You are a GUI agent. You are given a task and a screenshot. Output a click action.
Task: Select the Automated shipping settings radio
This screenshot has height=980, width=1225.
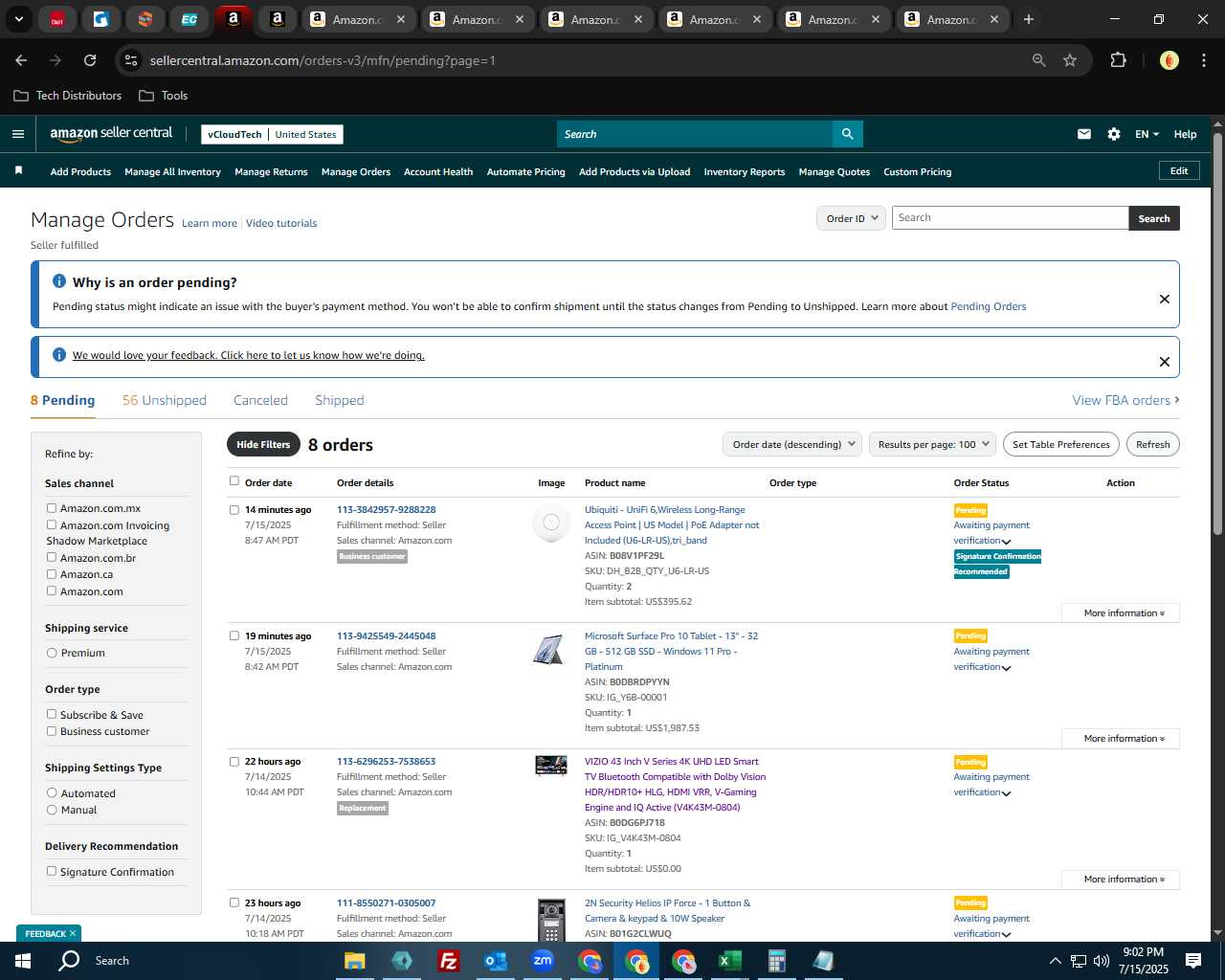pos(52,792)
